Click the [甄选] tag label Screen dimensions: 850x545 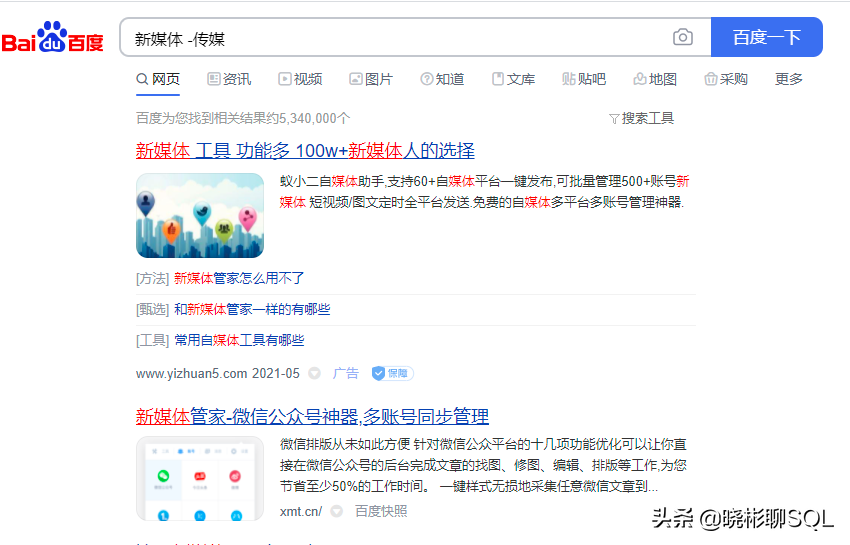pos(152,309)
